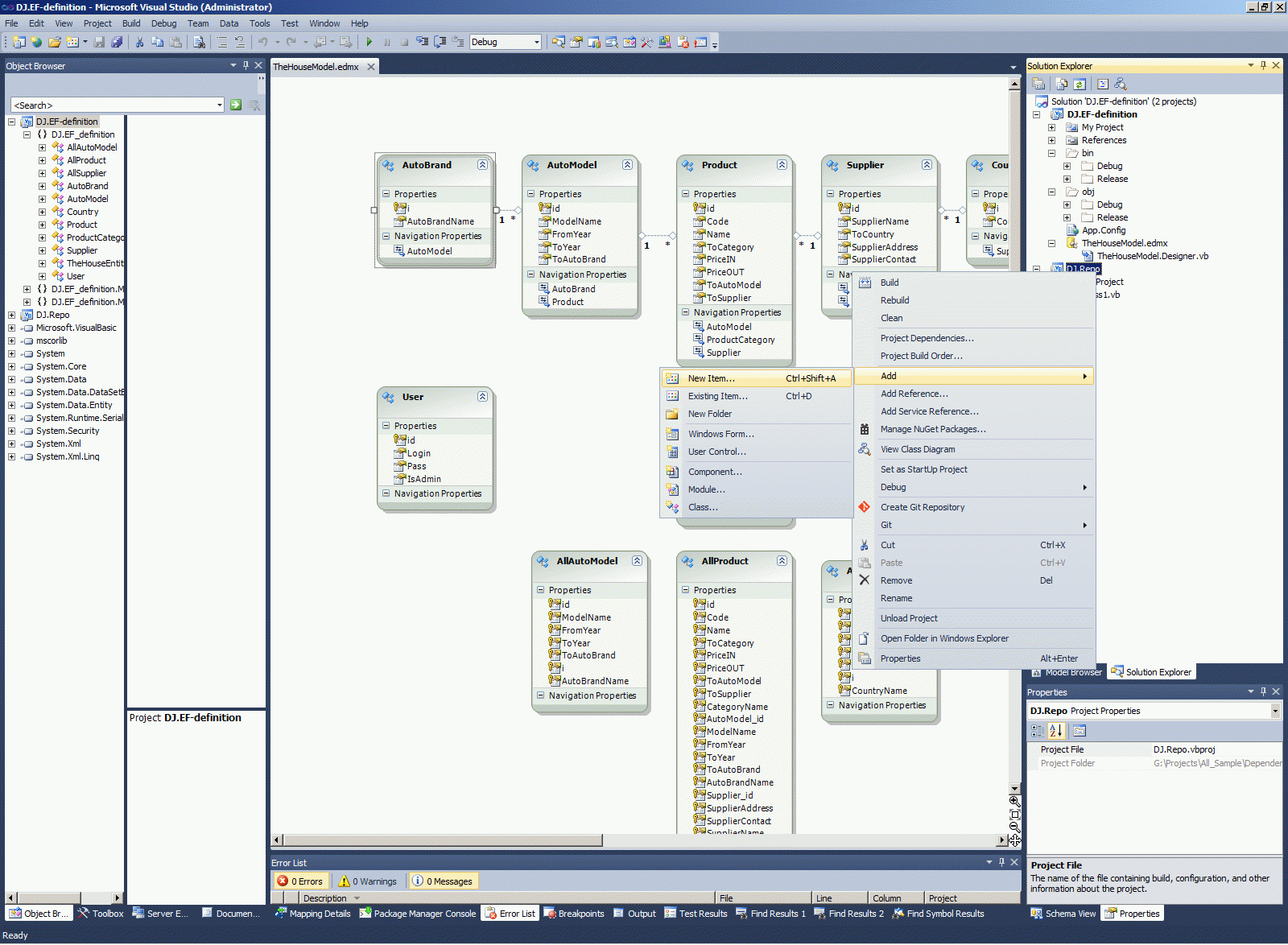This screenshot has width=1288, height=945.
Task: Select App.Config in Solution Explorer
Action: pos(1104,230)
